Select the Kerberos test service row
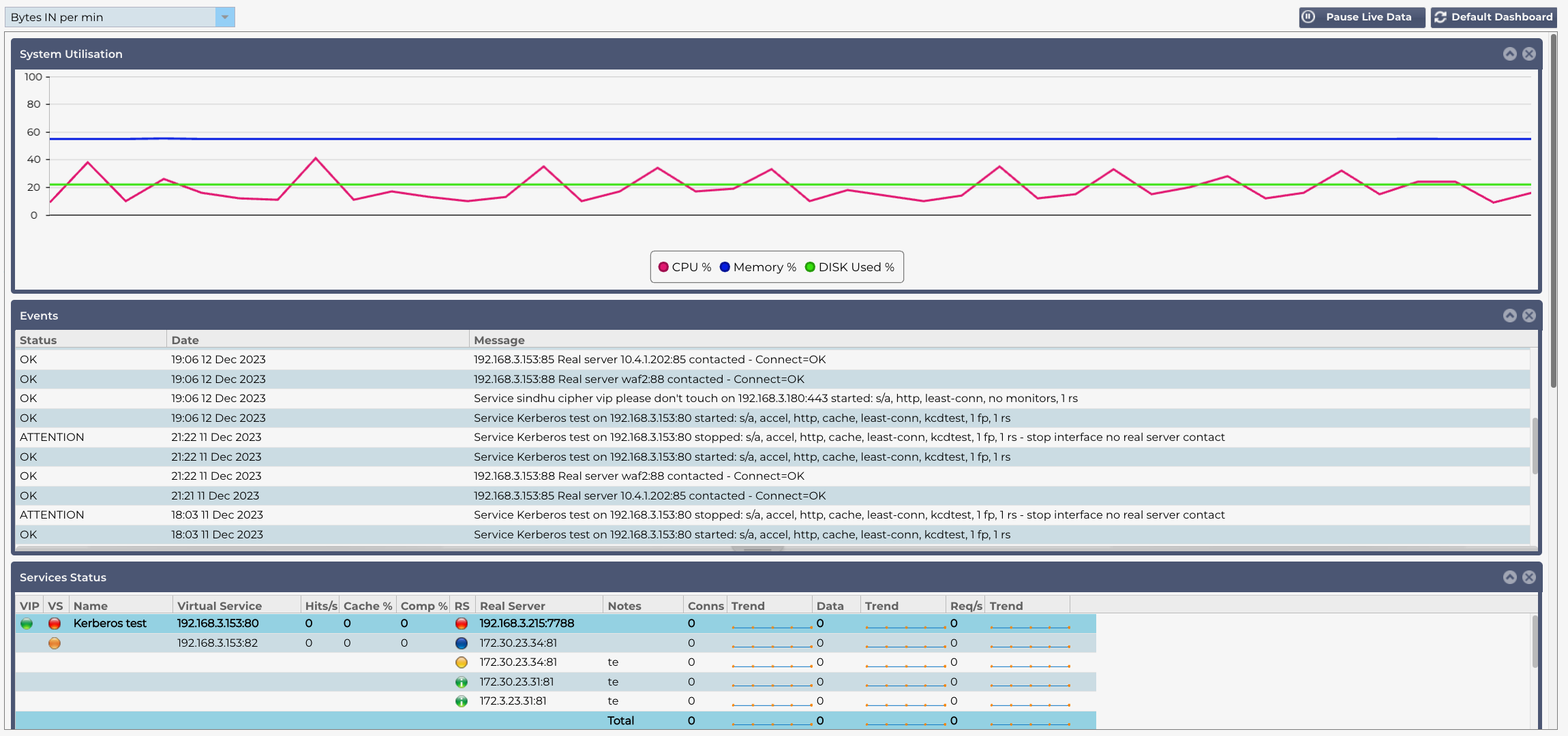The height and width of the screenshot is (736, 1568). point(110,624)
